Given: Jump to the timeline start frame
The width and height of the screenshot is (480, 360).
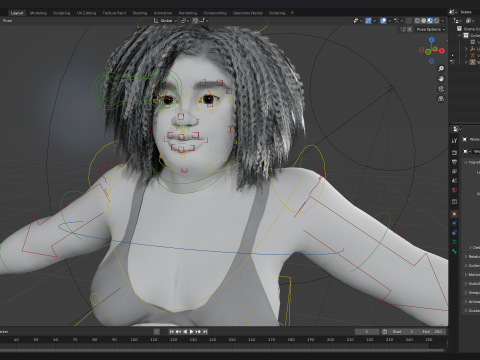Looking at the screenshot, I should (171, 332).
